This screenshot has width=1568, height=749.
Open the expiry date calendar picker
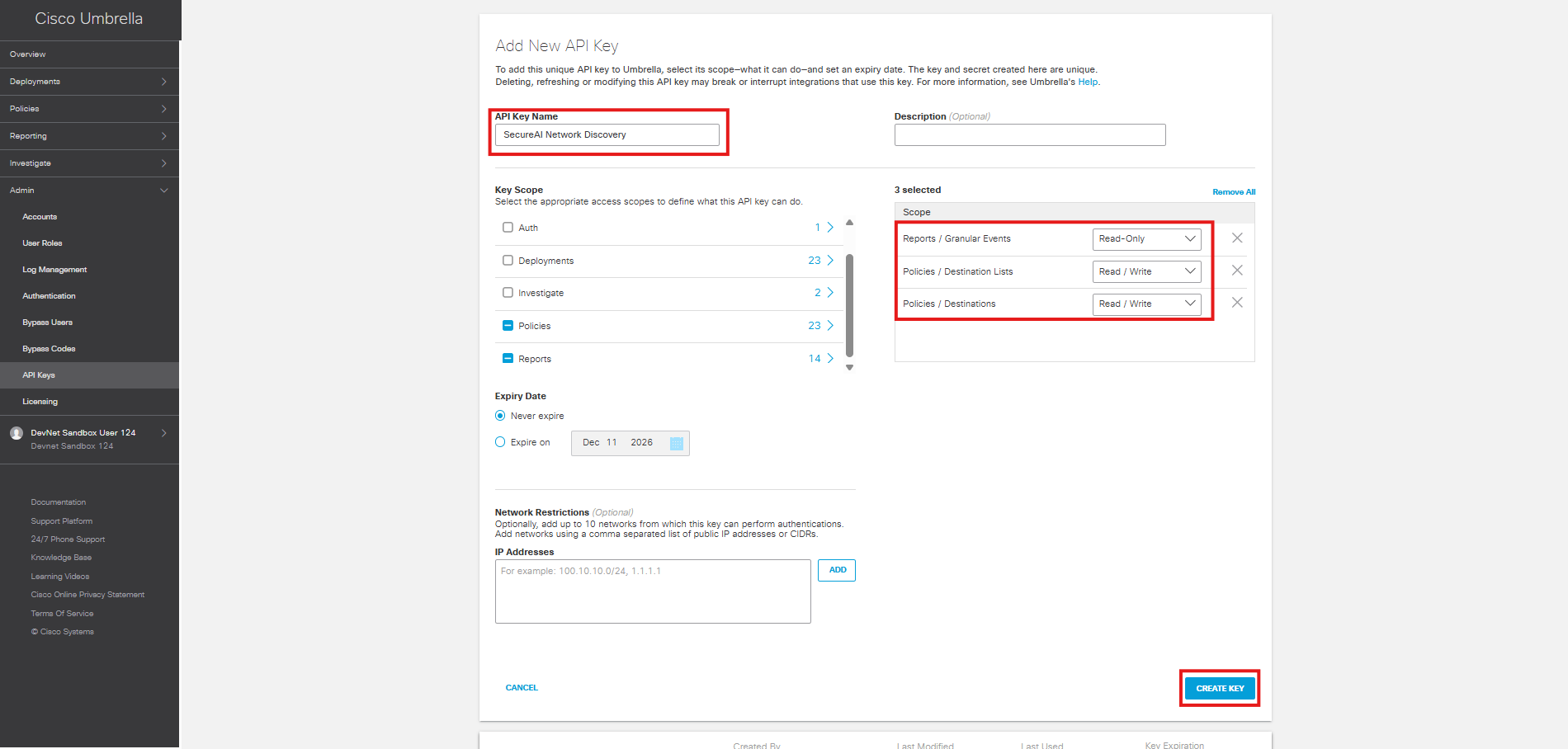[677, 443]
